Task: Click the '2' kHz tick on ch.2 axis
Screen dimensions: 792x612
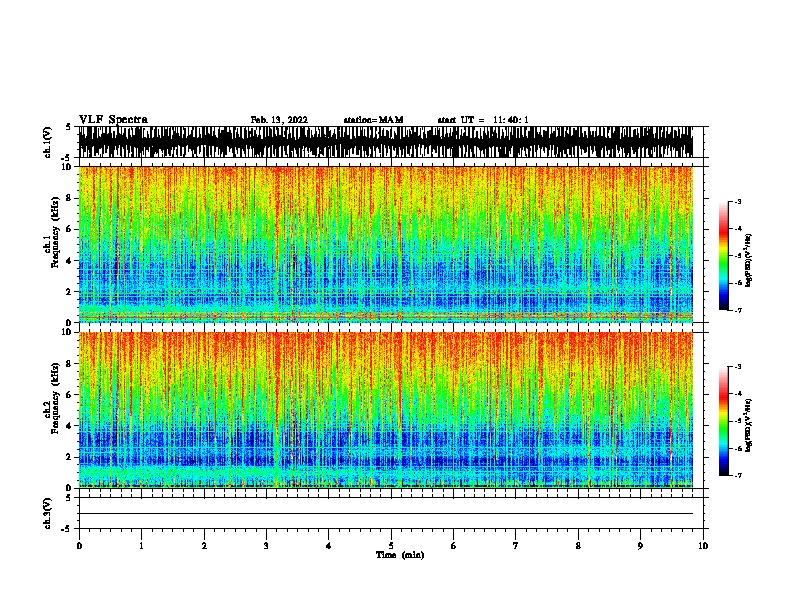Action: (x=70, y=457)
